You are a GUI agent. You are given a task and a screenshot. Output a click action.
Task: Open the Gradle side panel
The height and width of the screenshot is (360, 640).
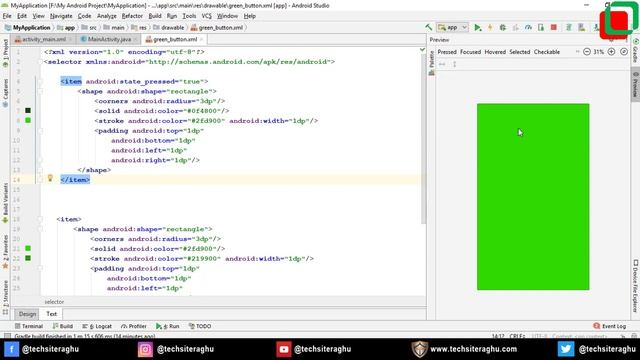[636, 51]
